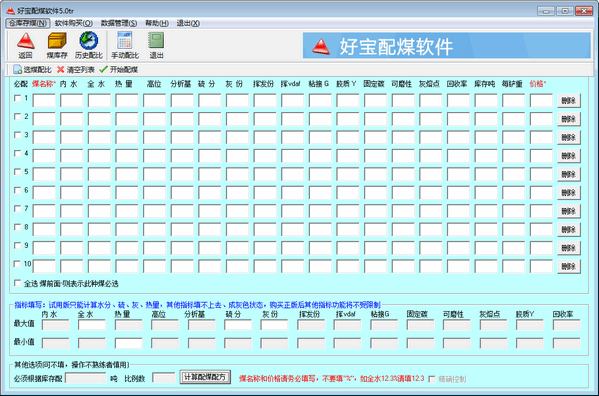
Task: Toggle the 精确控制 checkbox
Action: coord(432,379)
